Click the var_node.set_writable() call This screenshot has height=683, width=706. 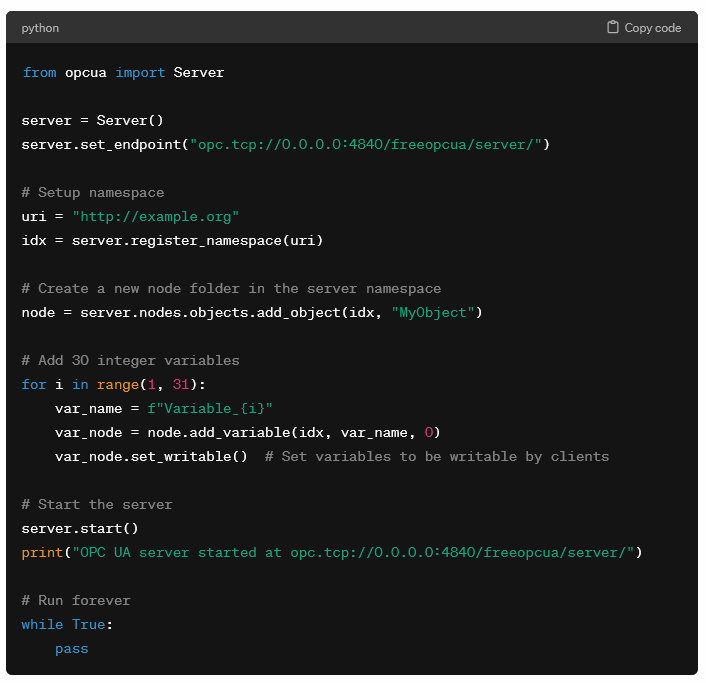tap(151, 457)
